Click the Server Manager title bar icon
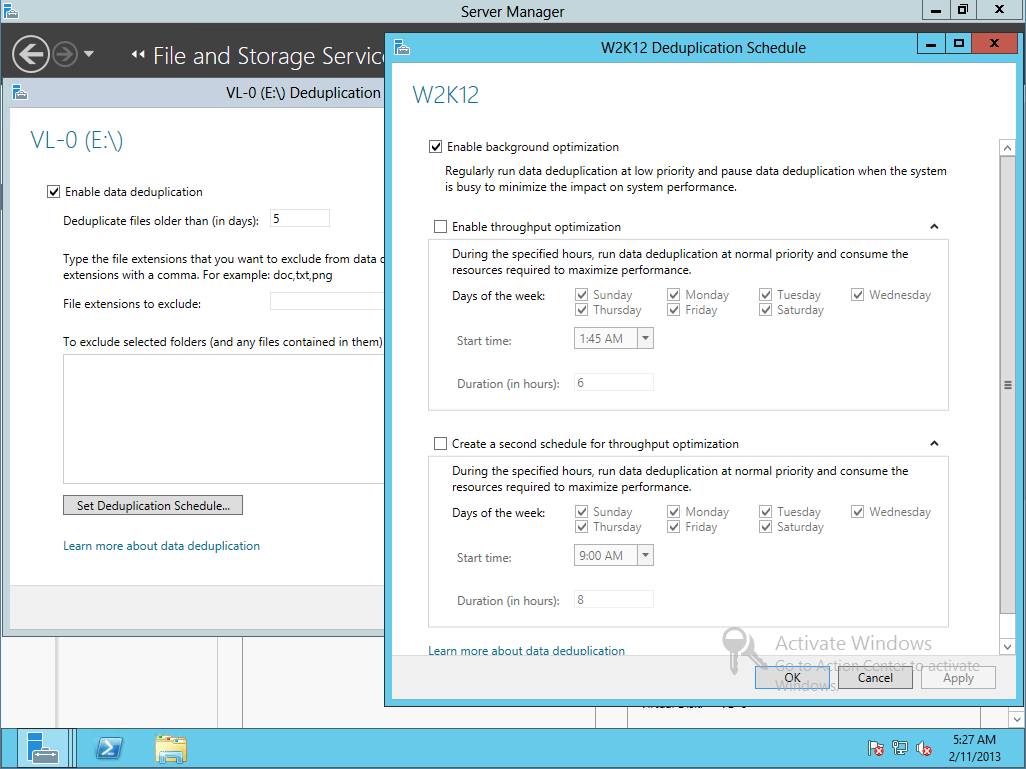 (x=10, y=11)
